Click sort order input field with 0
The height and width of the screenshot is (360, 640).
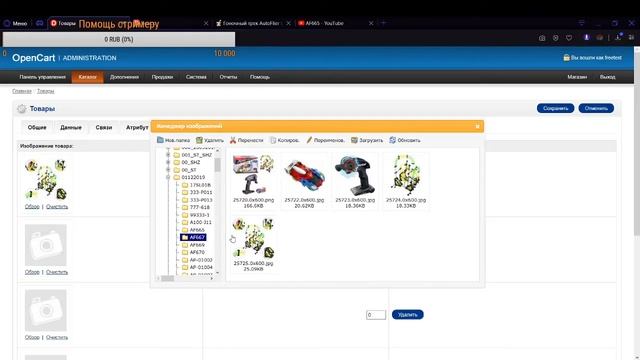coord(376,315)
